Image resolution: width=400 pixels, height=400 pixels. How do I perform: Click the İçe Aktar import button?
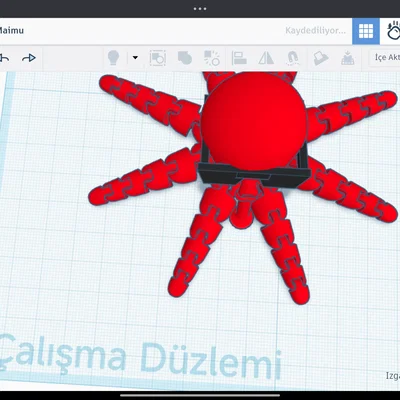click(x=385, y=58)
